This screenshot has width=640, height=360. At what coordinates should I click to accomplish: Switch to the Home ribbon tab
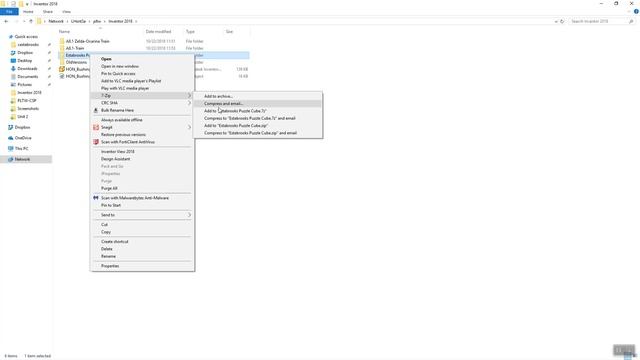coord(28,12)
